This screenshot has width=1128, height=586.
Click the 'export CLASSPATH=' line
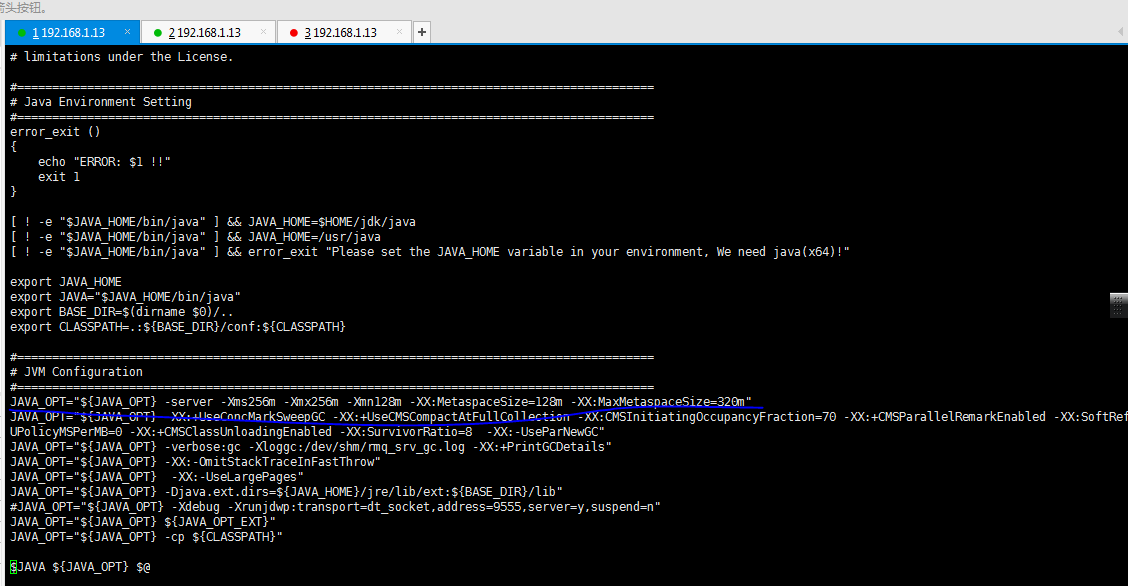click(x=178, y=327)
